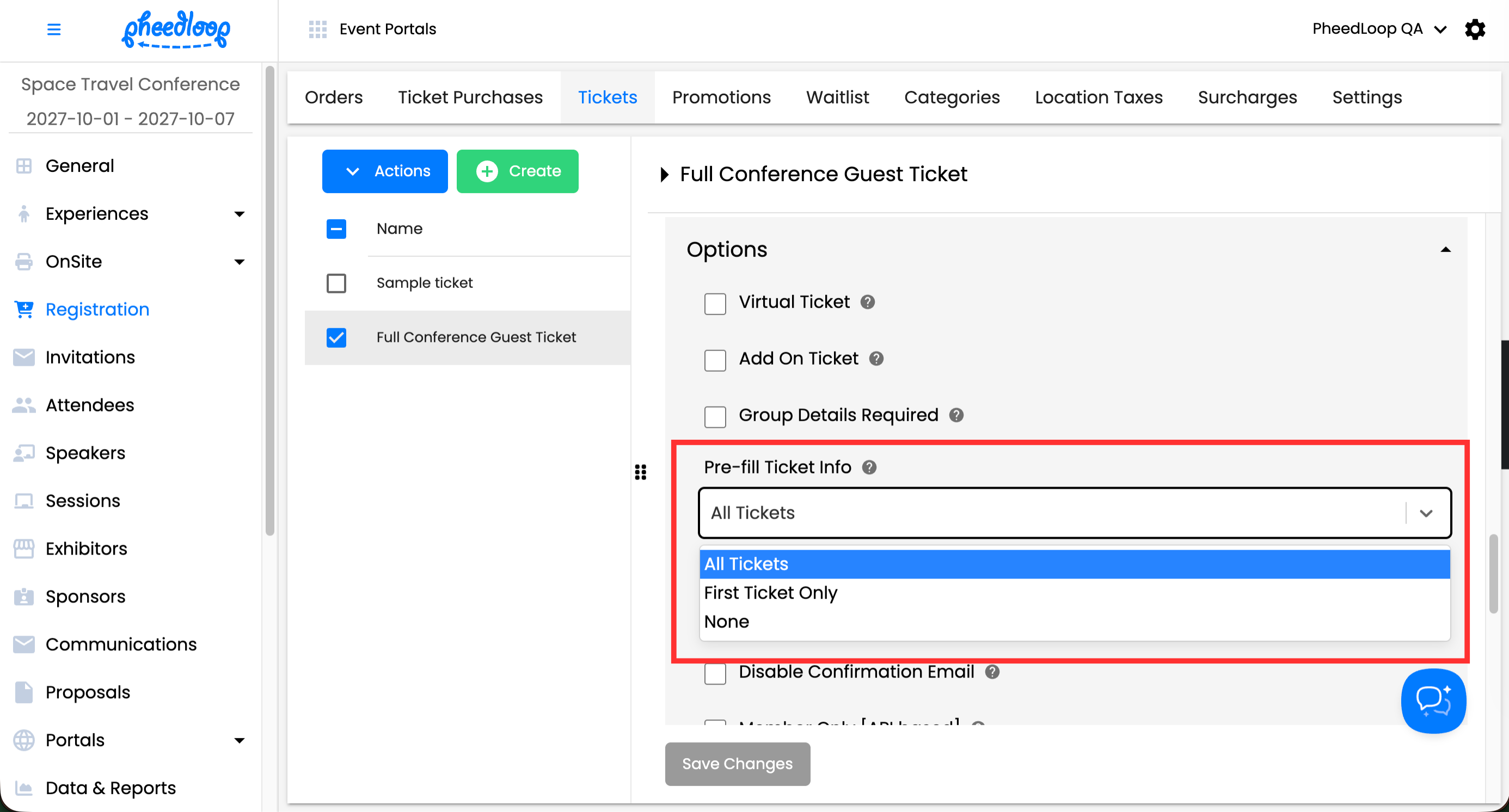The width and height of the screenshot is (1509, 812).
Task: Check the Sample ticket row checkbox
Action: 336,284
